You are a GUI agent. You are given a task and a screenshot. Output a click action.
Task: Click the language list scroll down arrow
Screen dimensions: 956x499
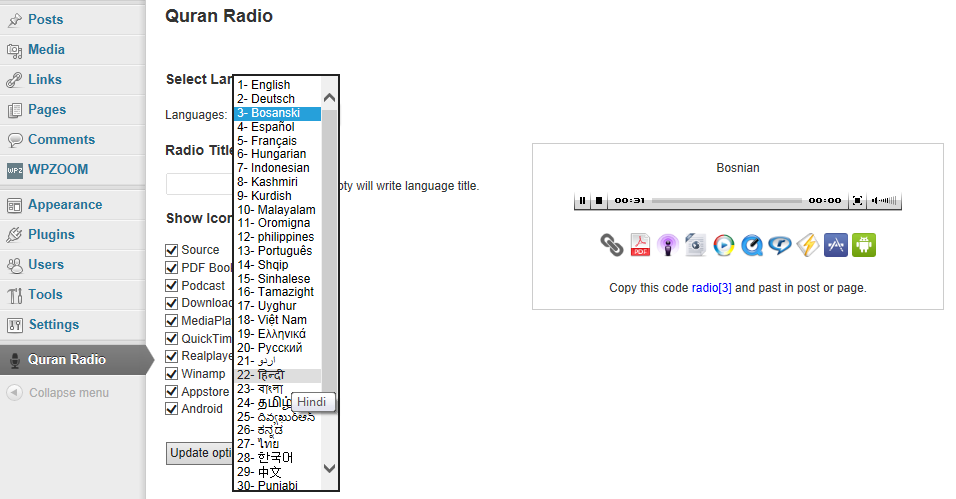[x=329, y=468]
